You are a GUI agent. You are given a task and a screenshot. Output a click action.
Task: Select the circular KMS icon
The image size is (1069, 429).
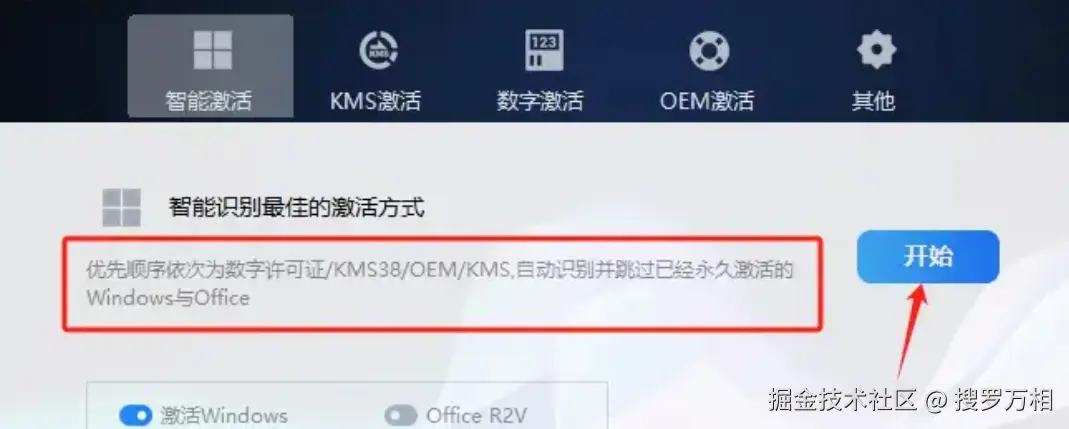pos(378,50)
